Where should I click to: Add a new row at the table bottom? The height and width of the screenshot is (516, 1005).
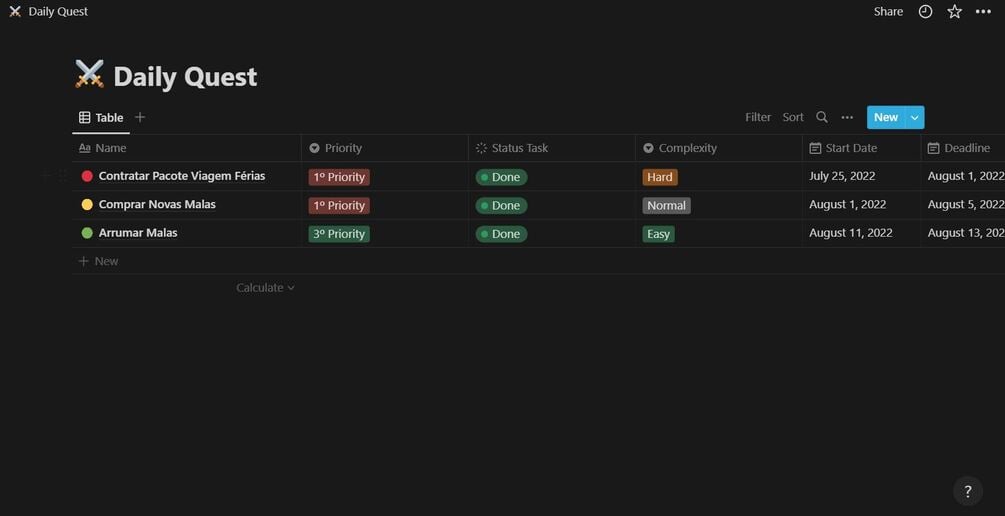(106, 261)
